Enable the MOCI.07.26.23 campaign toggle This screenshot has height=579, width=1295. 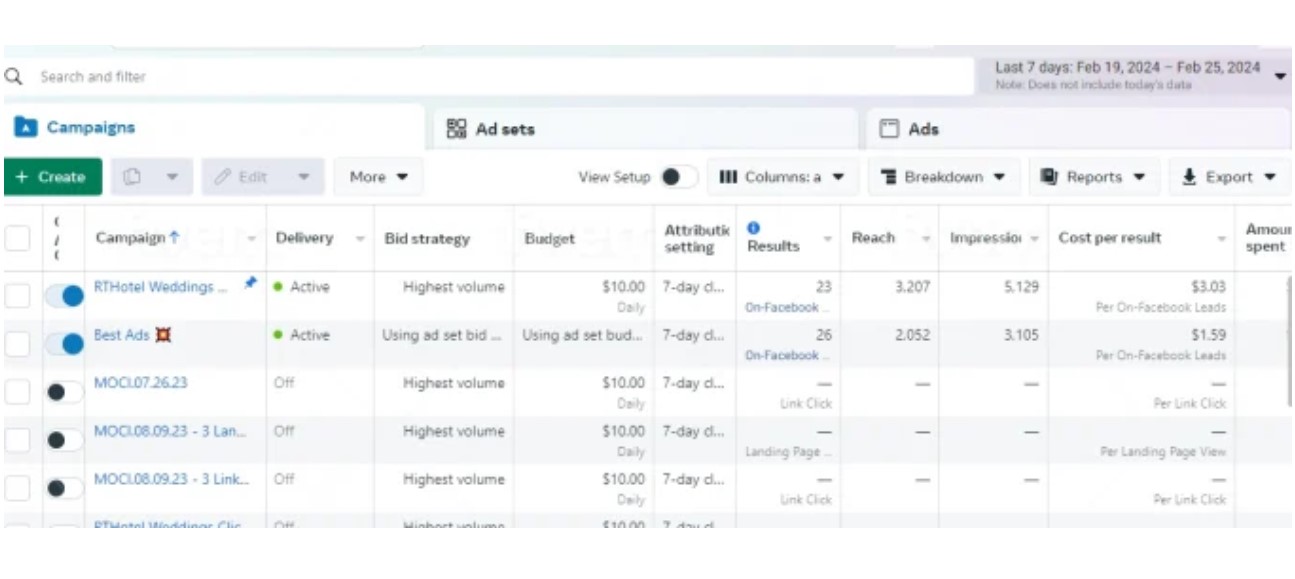(65, 392)
